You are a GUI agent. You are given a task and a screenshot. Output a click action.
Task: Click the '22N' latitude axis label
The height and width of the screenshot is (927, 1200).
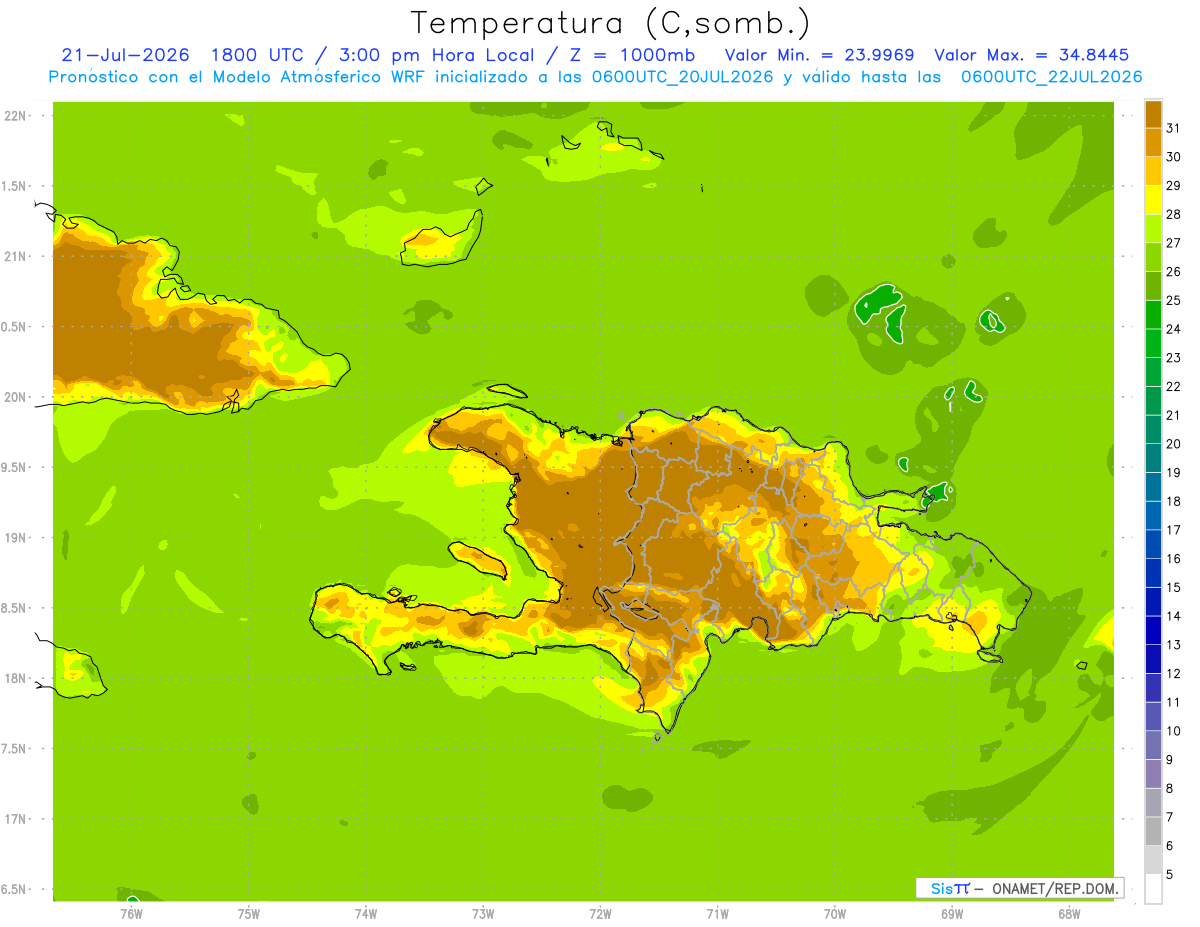tap(16, 116)
